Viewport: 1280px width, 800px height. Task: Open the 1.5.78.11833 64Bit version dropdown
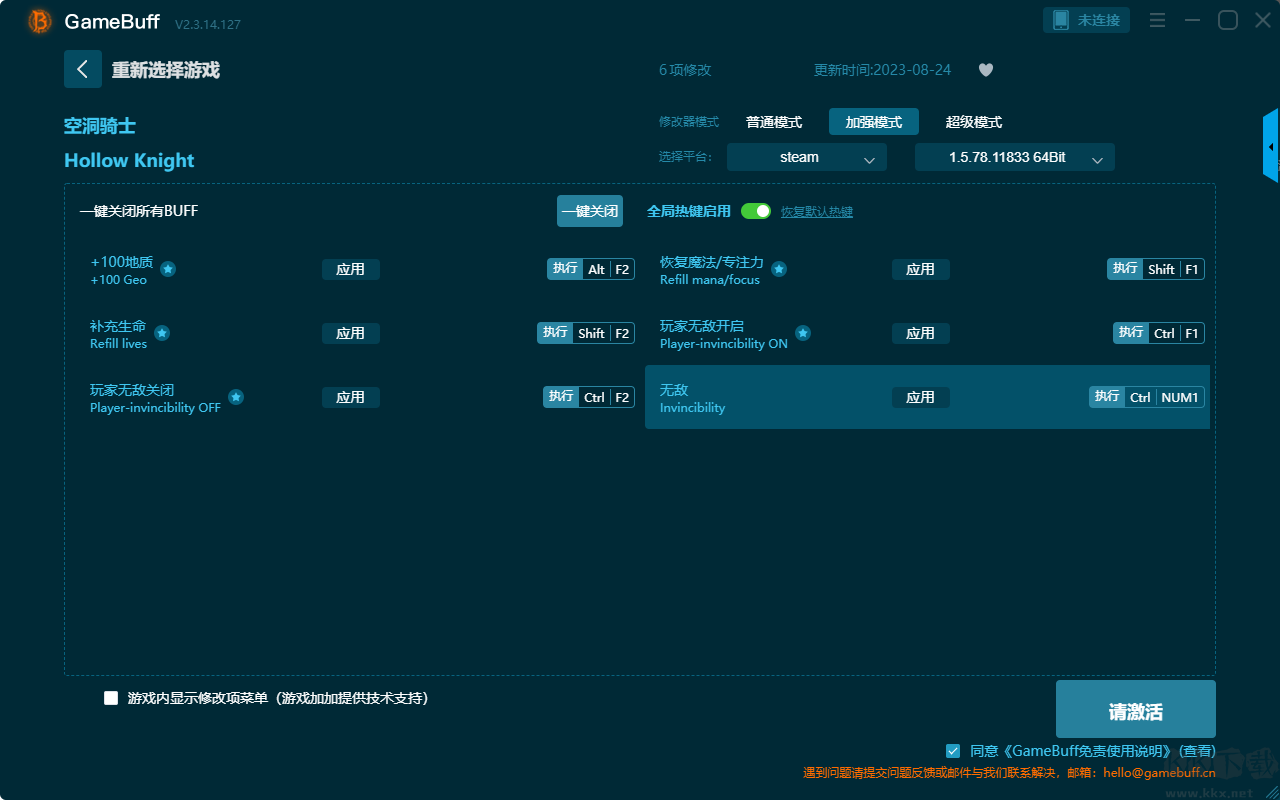[1014, 157]
